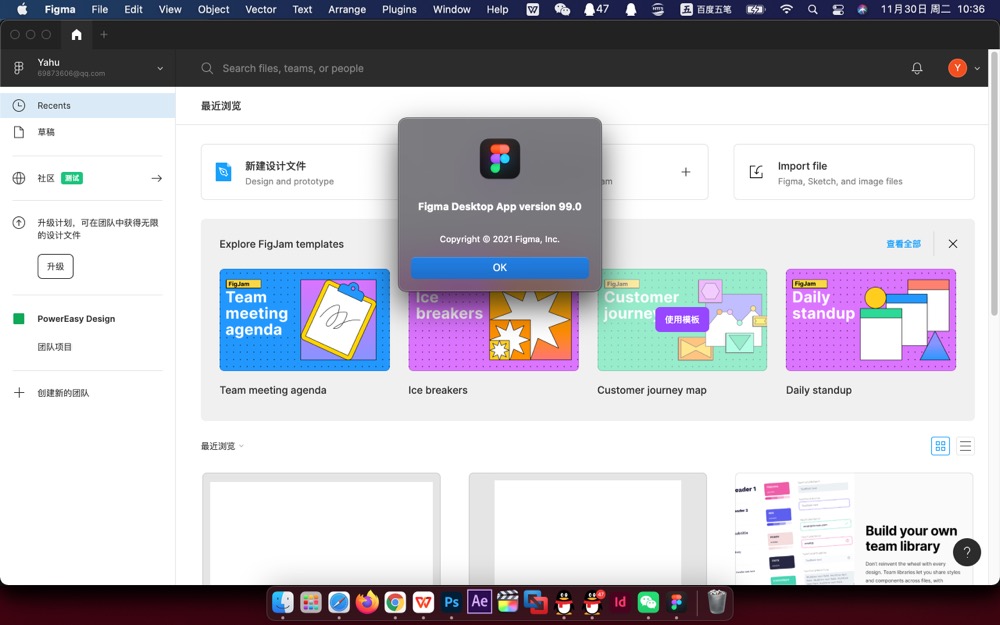Open the user avatar dropdown menu
Image resolution: width=1000 pixels, height=625 pixels.
coord(964,69)
